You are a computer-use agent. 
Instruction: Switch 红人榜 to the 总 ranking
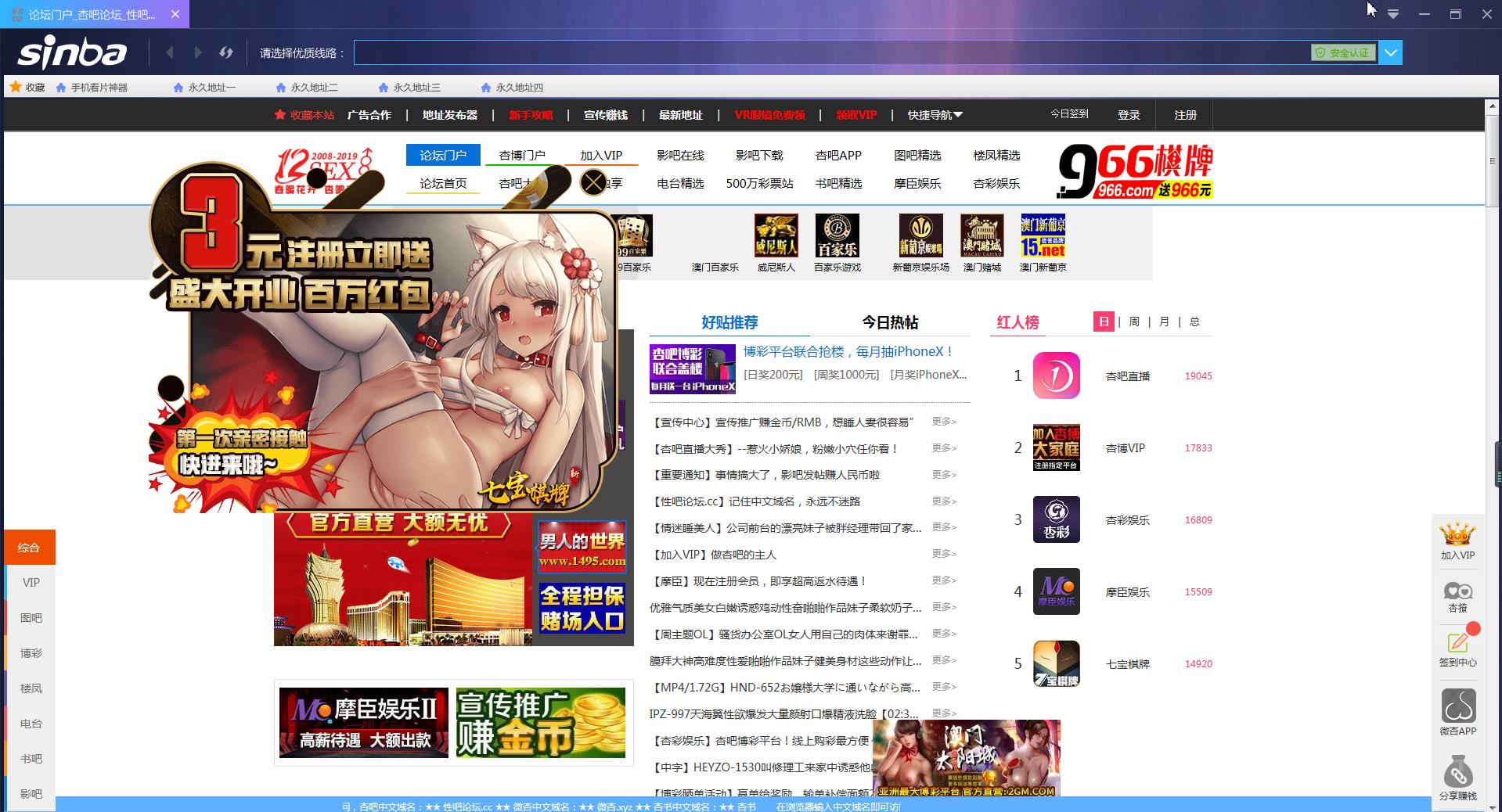pyautogui.click(x=1194, y=322)
